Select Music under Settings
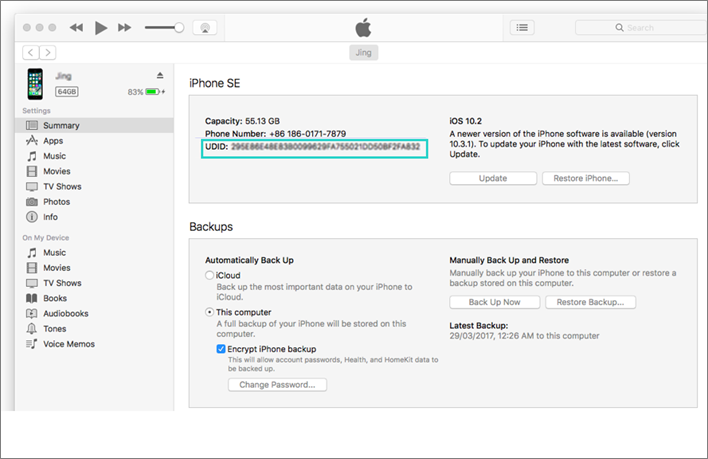 94,156
